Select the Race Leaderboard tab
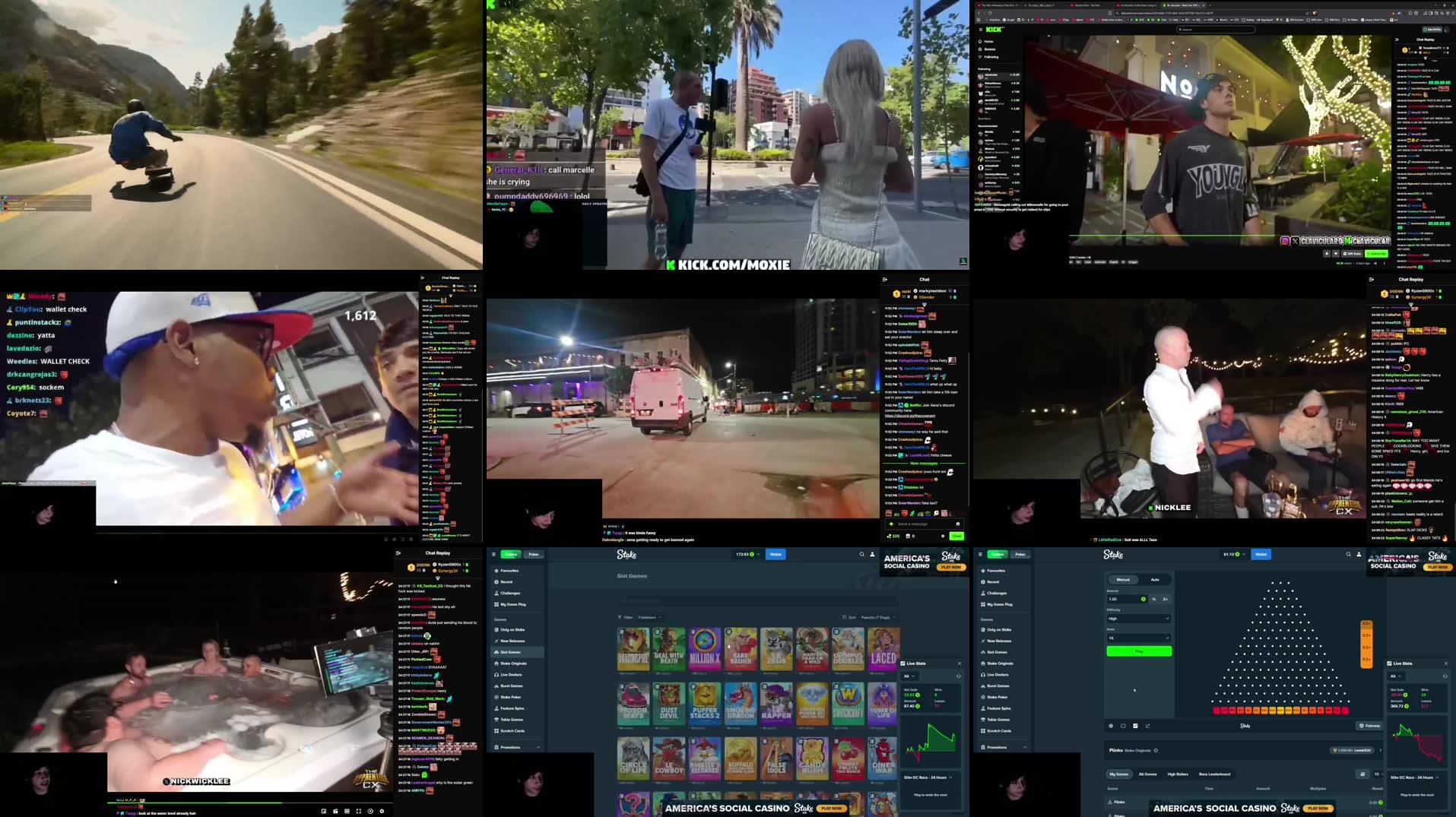 point(1214,774)
